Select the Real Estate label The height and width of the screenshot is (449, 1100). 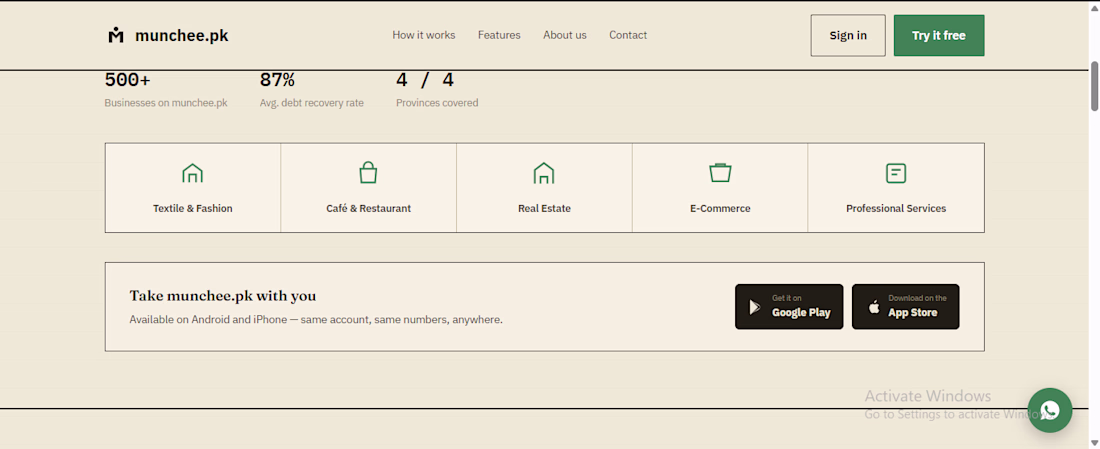(x=544, y=208)
